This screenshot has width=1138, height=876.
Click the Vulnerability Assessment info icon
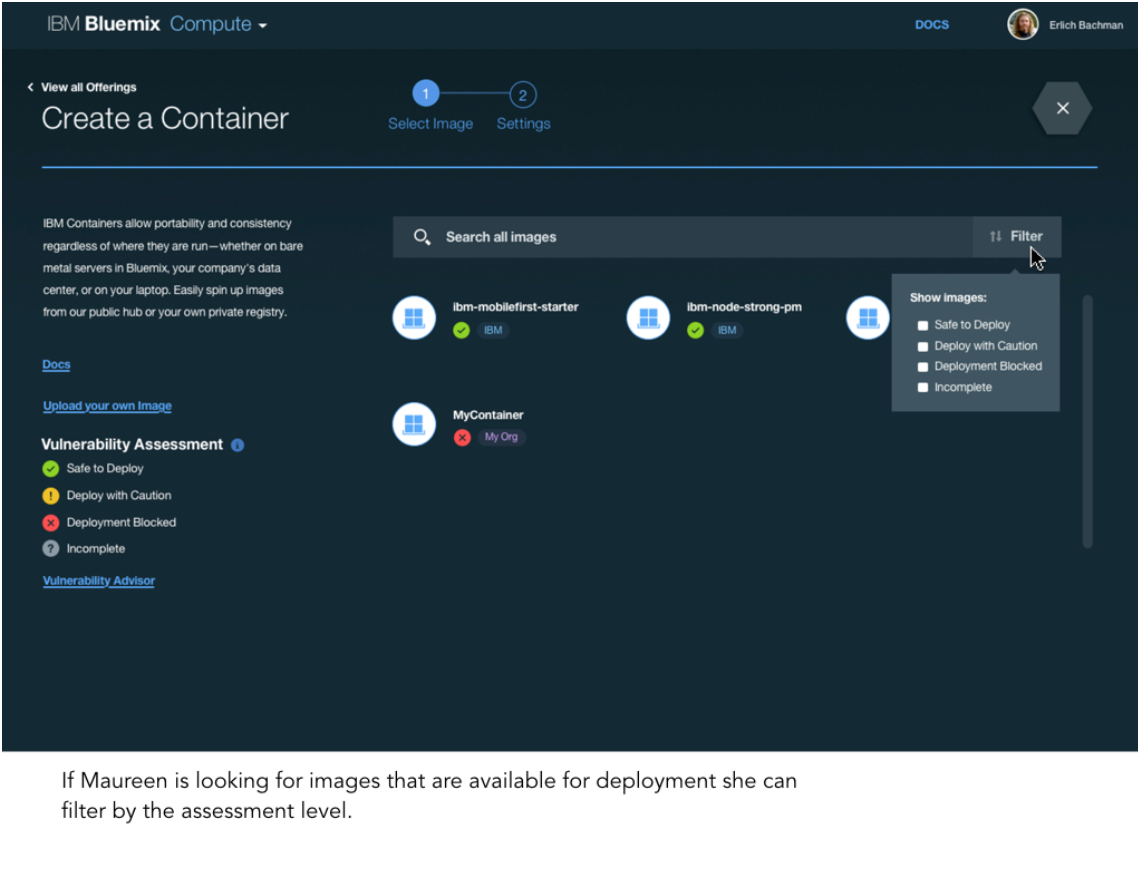237,445
